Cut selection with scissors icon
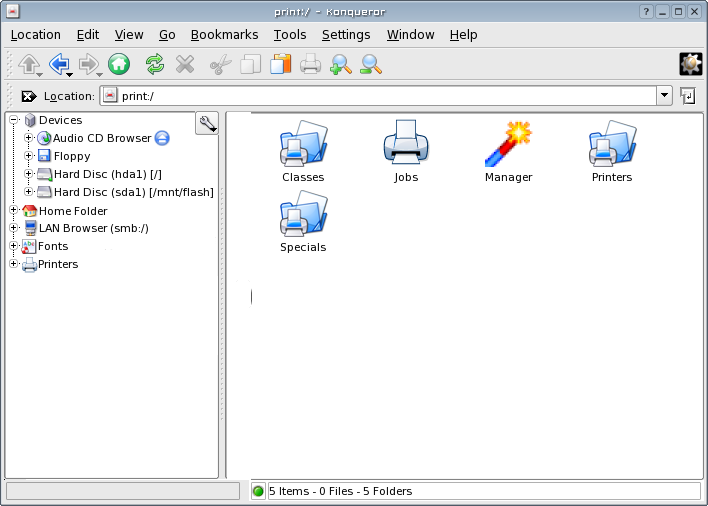The height and width of the screenshot is (506, 708). click(x=221, y=64)
